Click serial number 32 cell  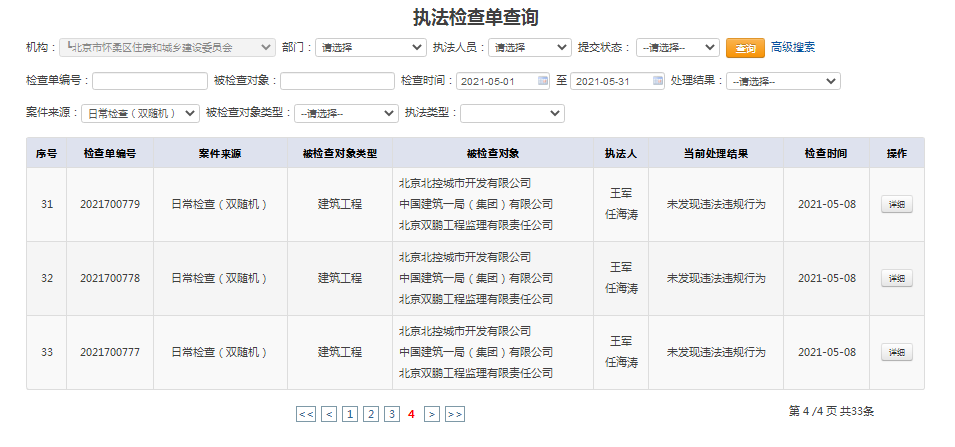tap(47, 278)
